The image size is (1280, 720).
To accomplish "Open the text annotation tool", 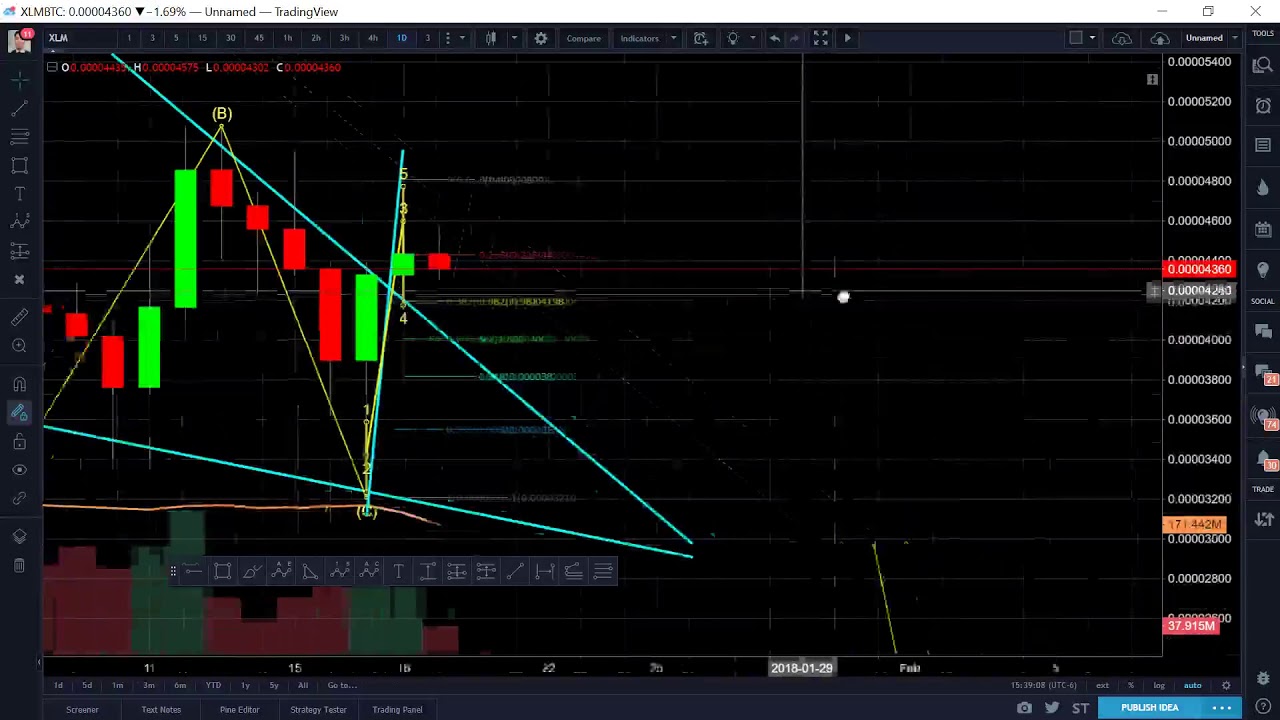I will point(19,193).
